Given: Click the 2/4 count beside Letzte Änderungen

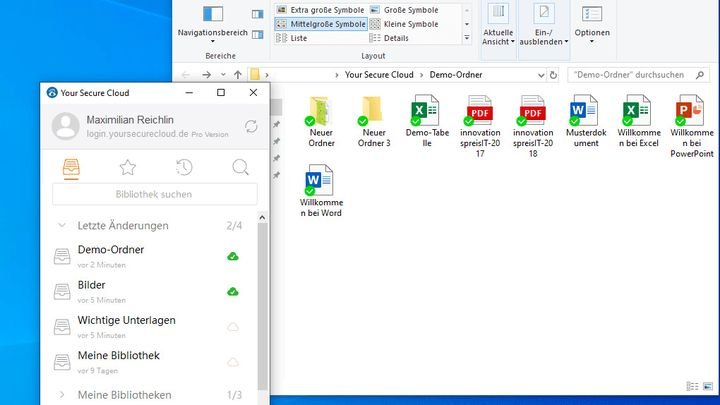Looking at the screenshot, I should [x=234, y=225].
